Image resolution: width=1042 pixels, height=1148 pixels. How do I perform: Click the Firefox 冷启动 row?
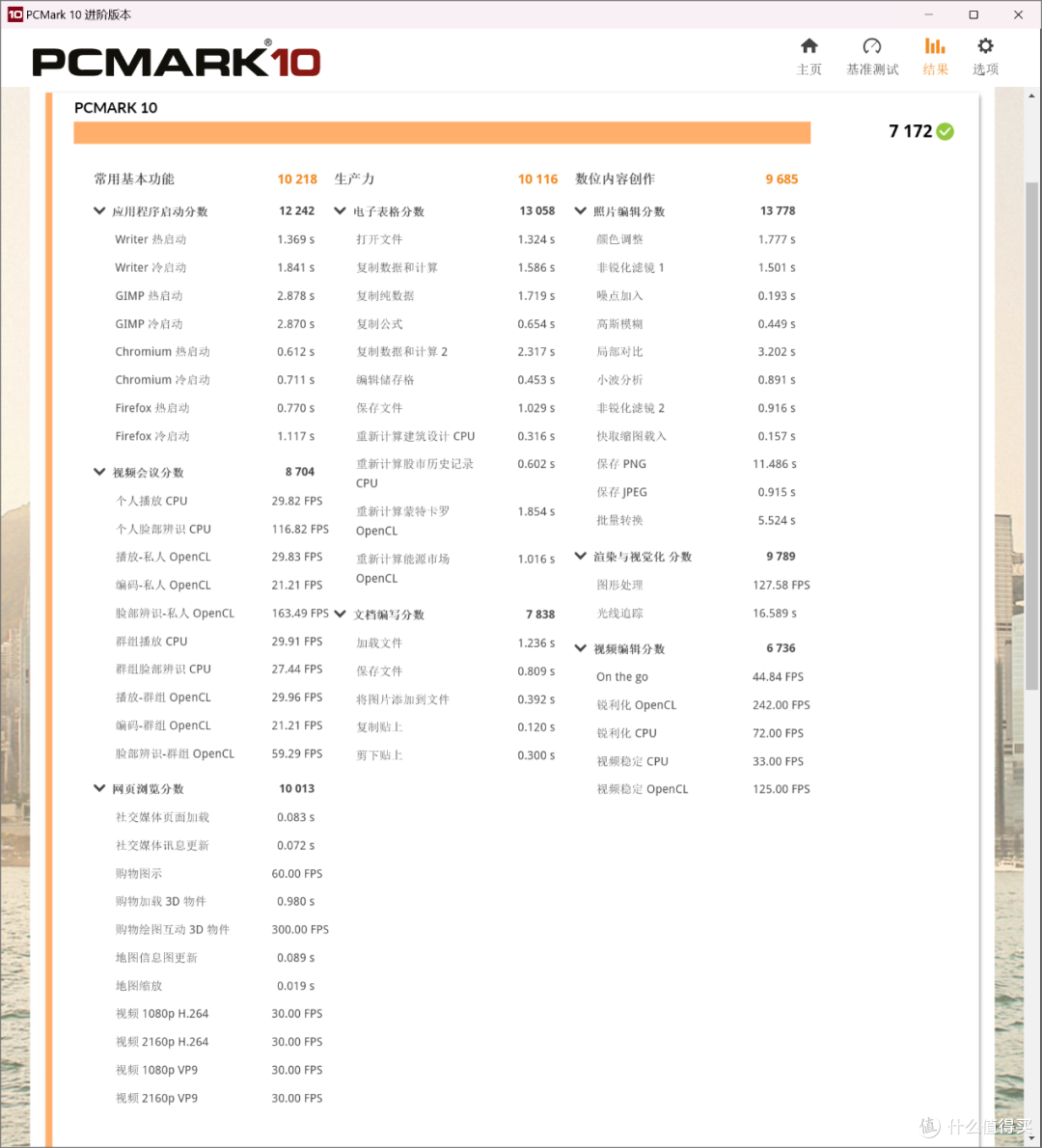214,436
